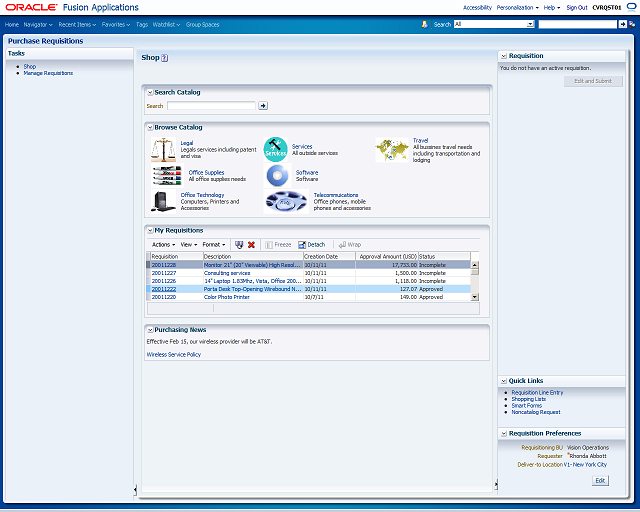Click the Edit and Submit button
The height and width of the screenshot is (512, 640).
coord(593,81)
